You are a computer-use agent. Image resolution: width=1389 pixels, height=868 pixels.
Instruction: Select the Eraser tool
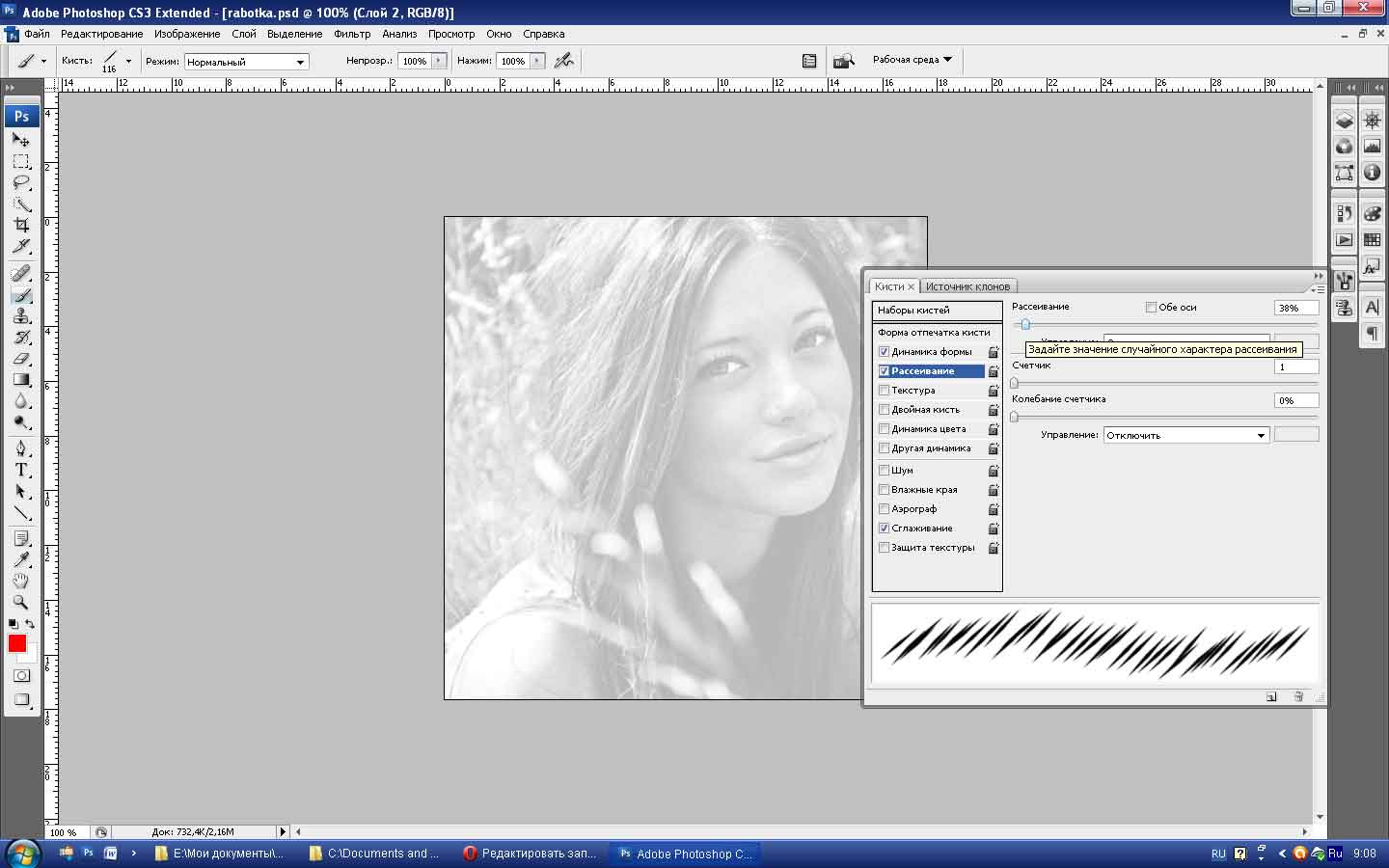click(x=20, y=358)
